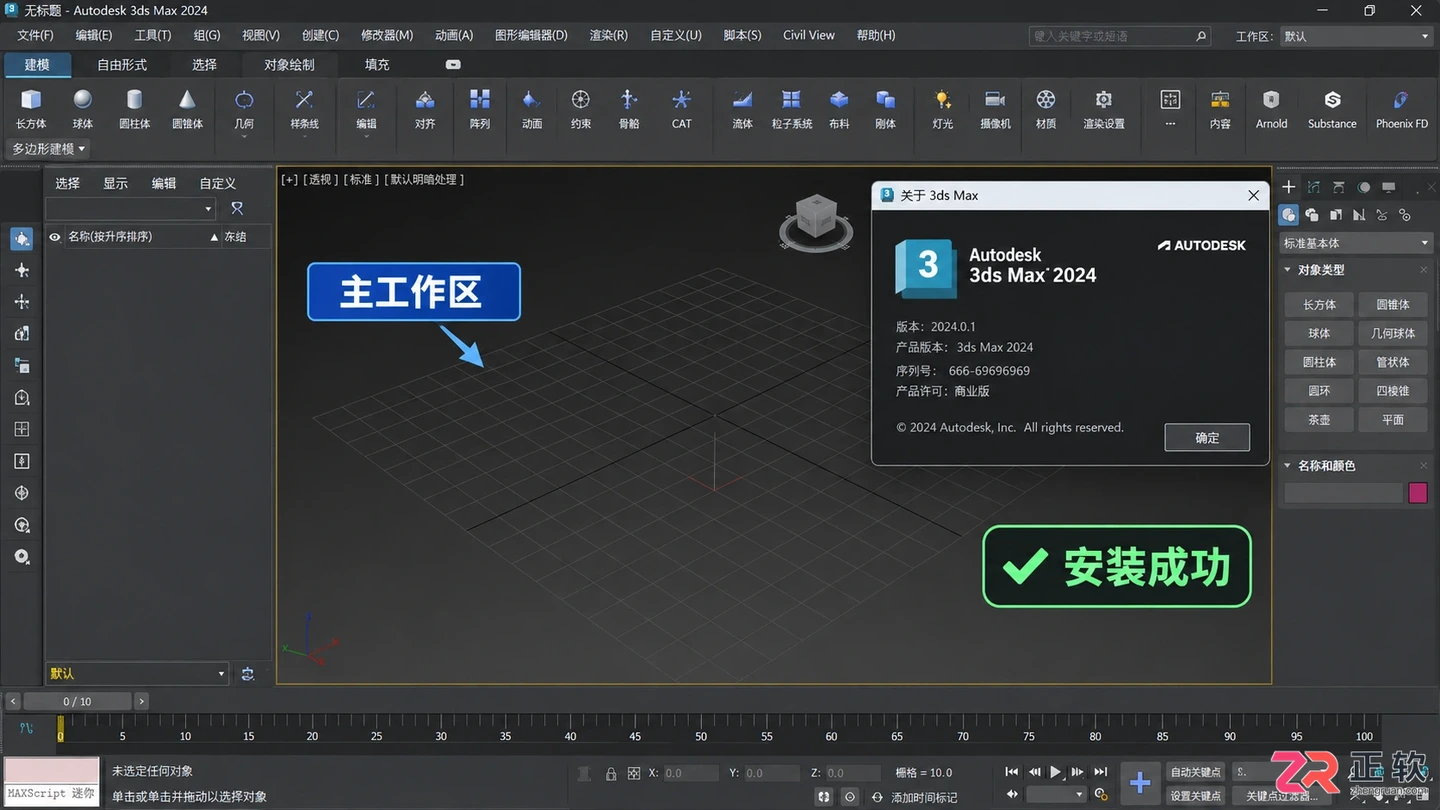Pick the 圆锥体 cone ribbon icon

pos(187,108)
